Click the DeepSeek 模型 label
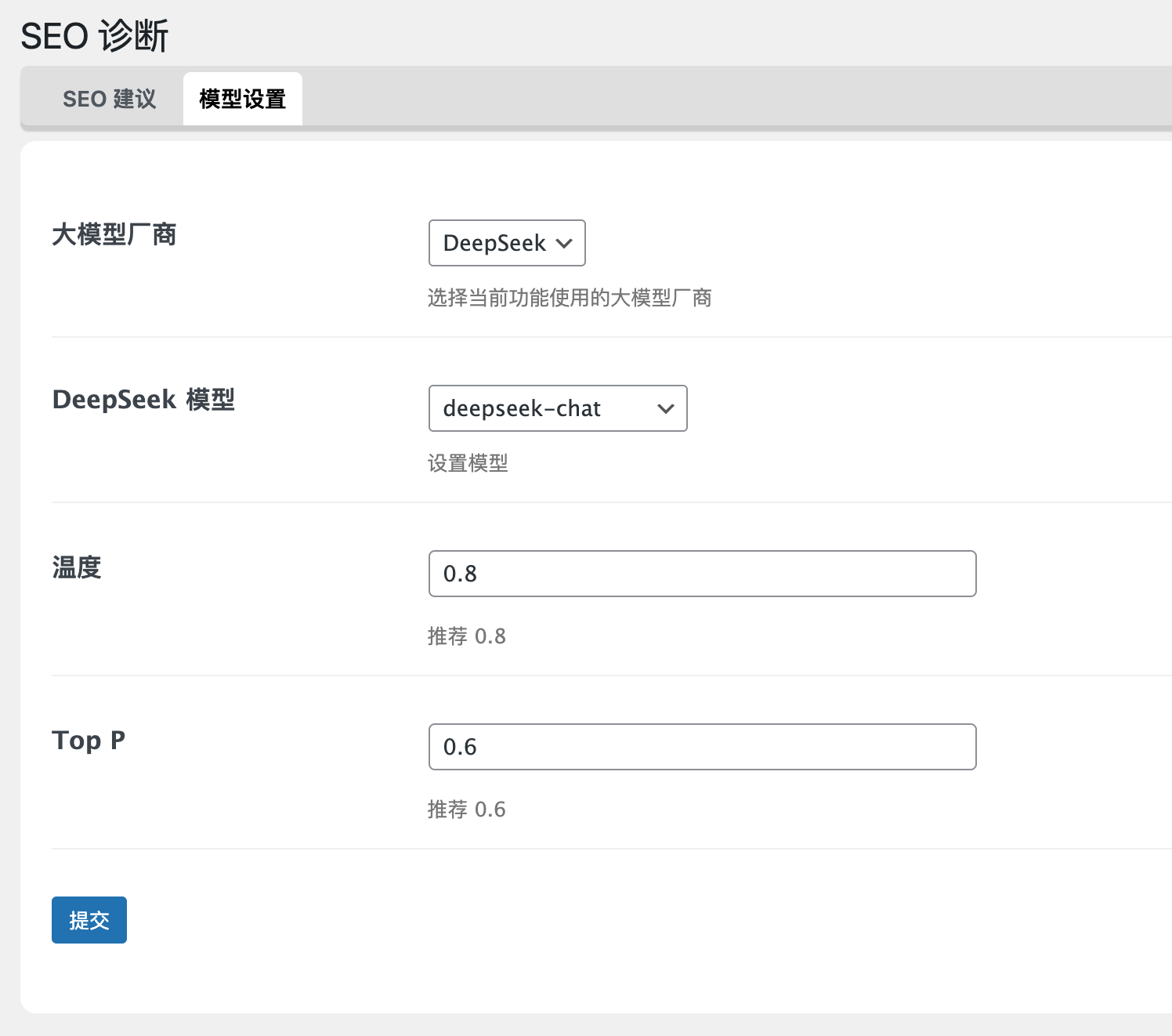This screenshot has height=1036, width=1172. click(x=143, y=400)
